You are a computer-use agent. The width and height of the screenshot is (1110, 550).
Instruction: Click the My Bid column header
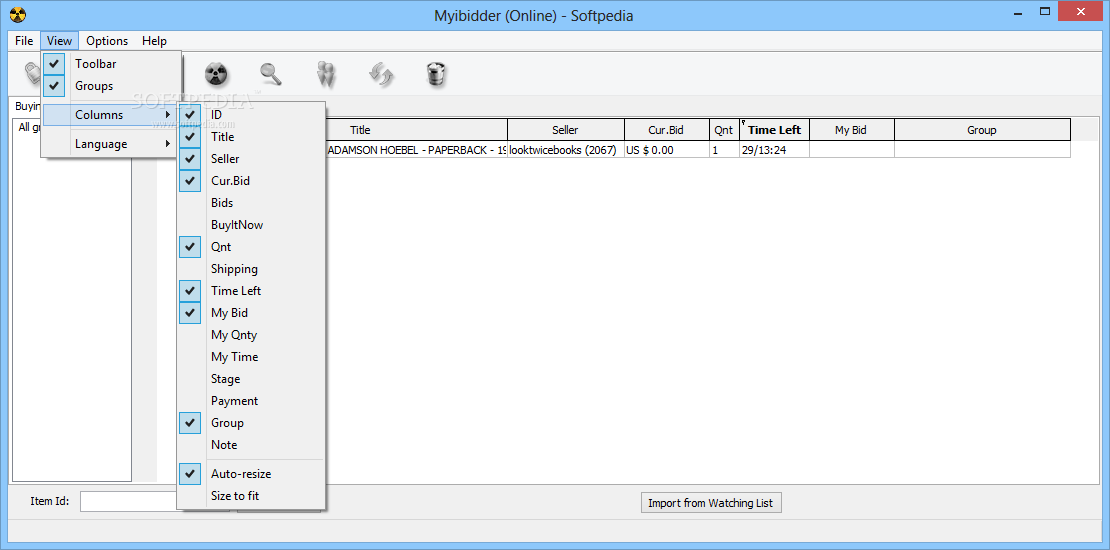(x=852, y=130)
